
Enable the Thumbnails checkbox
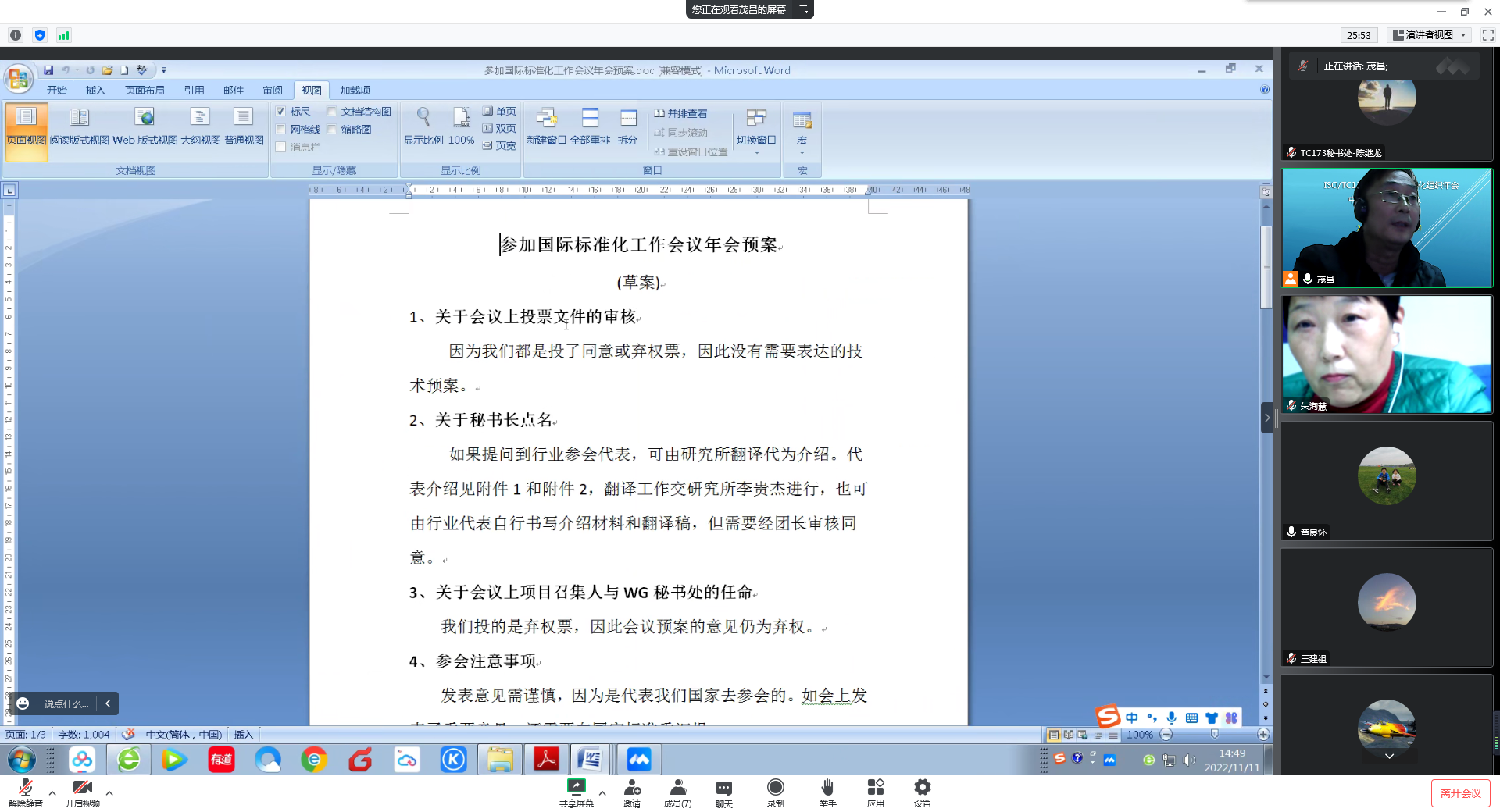332,130
